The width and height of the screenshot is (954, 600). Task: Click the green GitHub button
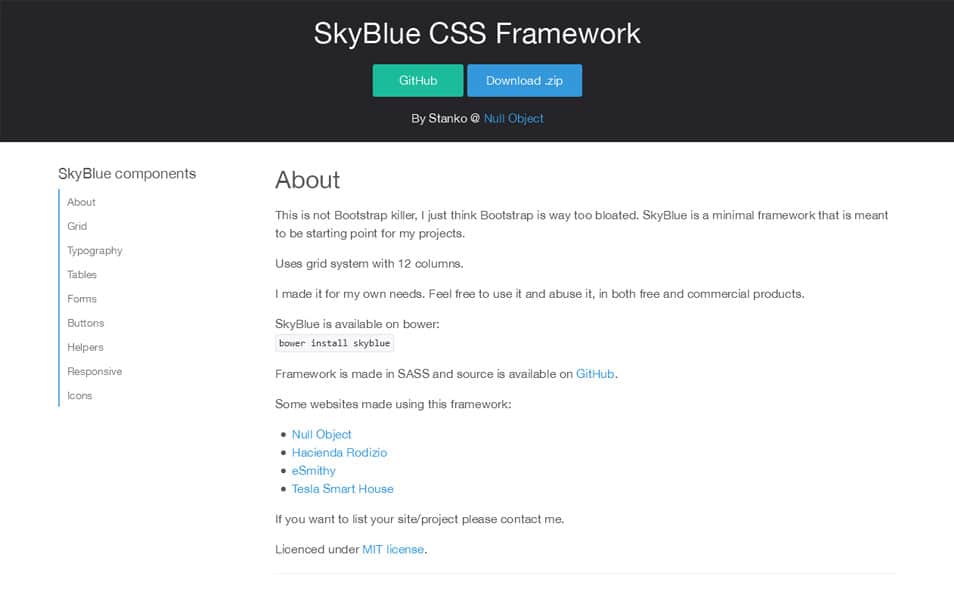point(418,80)
